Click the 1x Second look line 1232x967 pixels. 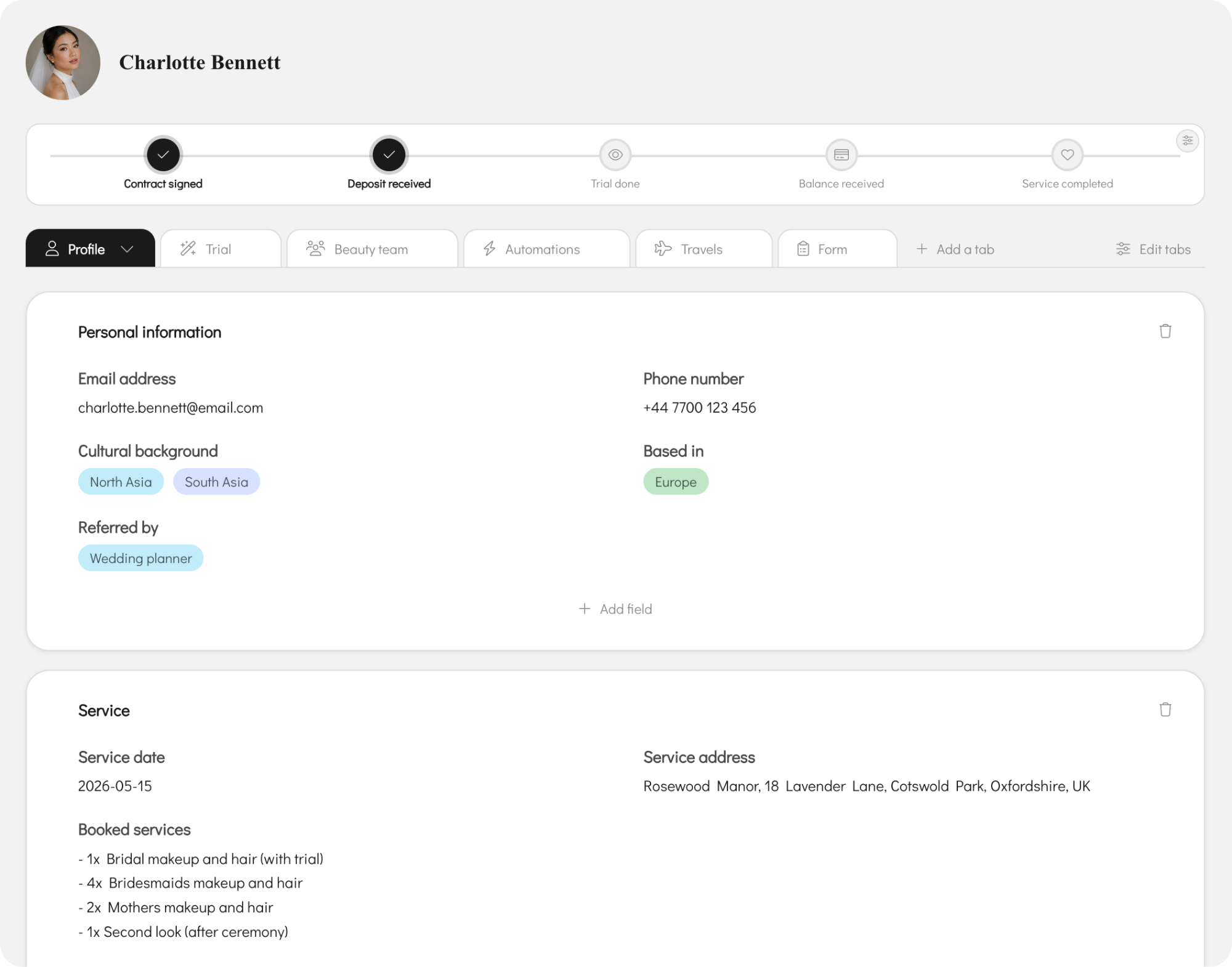coord(183,933)
